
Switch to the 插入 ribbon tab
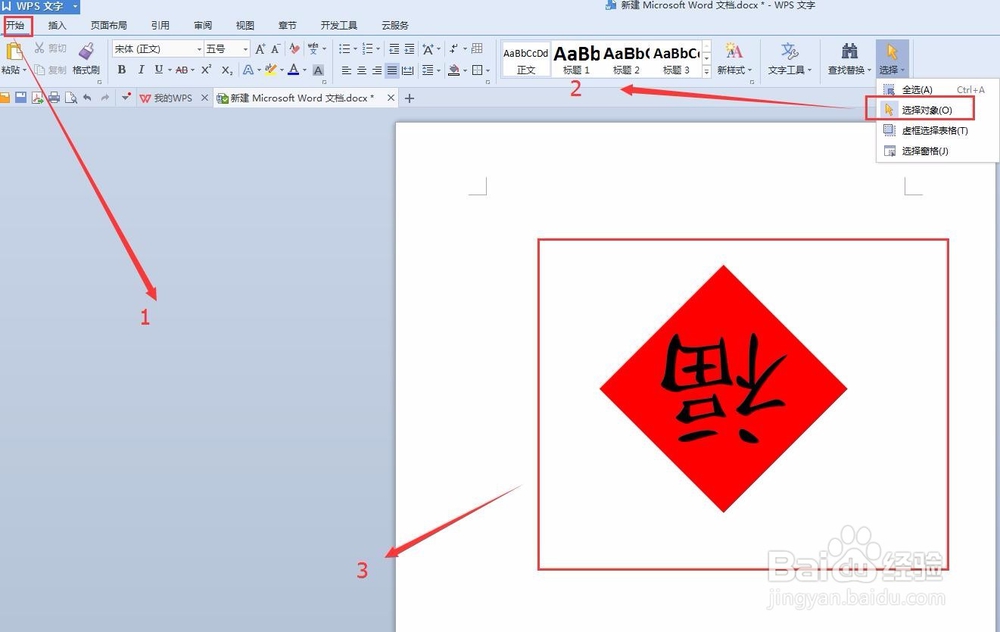click(x=56, y=25)
